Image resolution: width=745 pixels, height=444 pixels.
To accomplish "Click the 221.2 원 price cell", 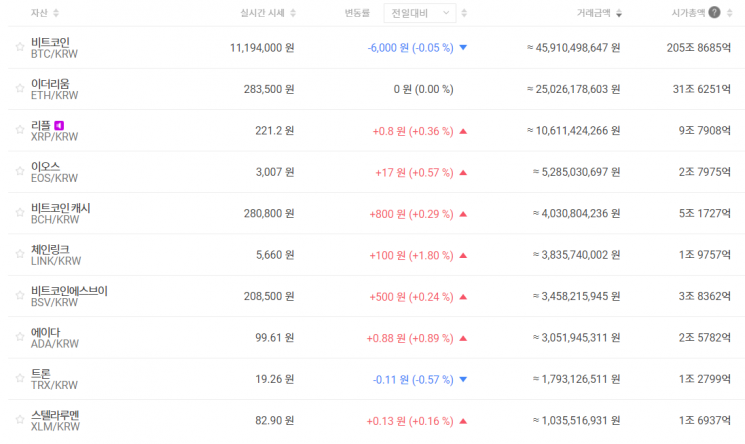I will (275, 130).
